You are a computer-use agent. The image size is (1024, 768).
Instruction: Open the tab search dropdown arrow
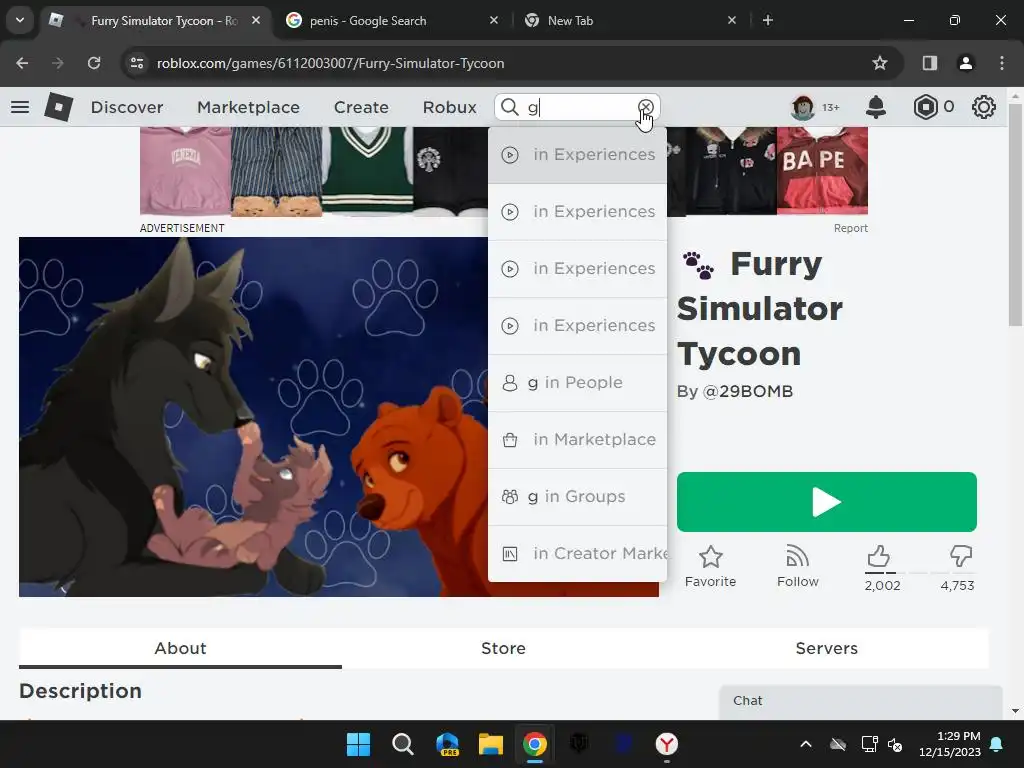point(20,20)
